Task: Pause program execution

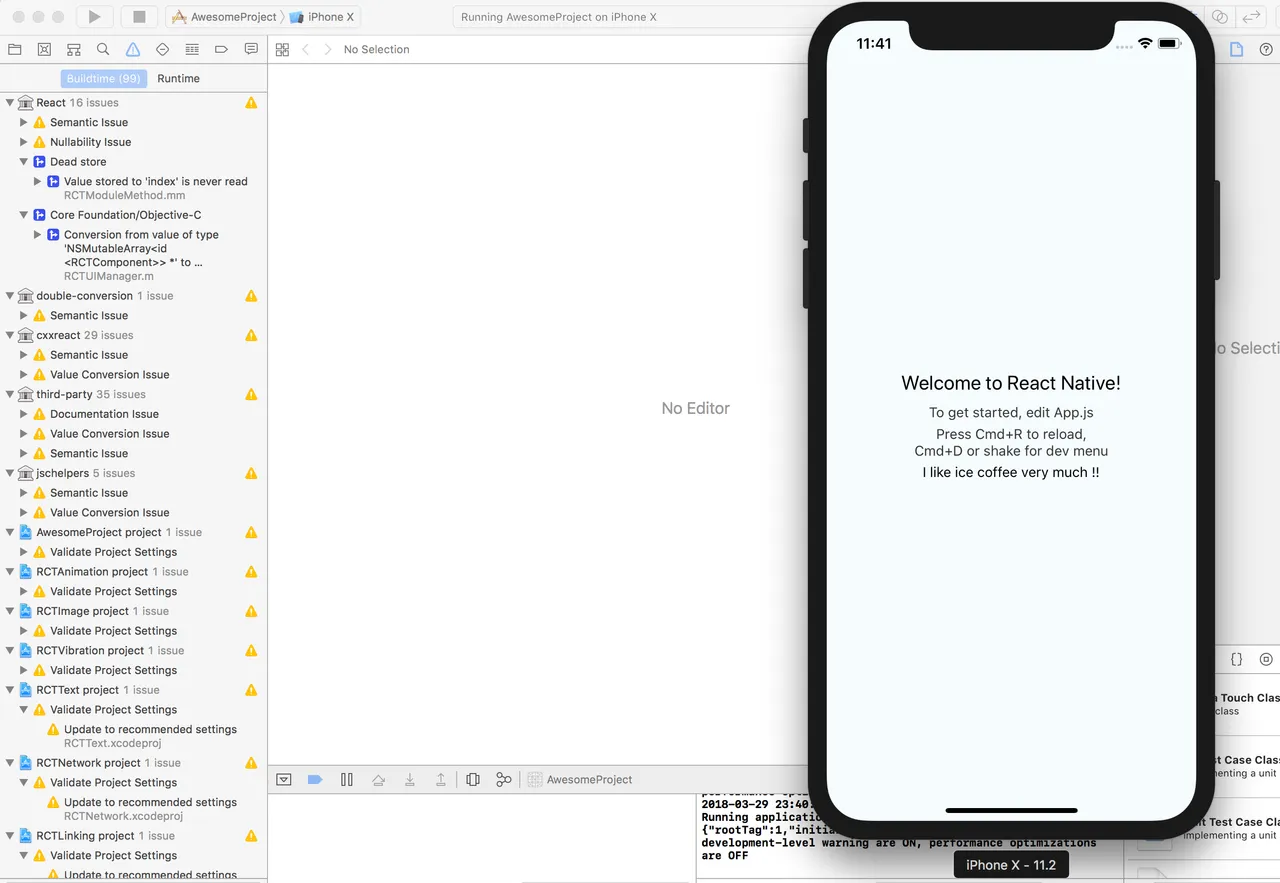Action: (x=347, y=779)
